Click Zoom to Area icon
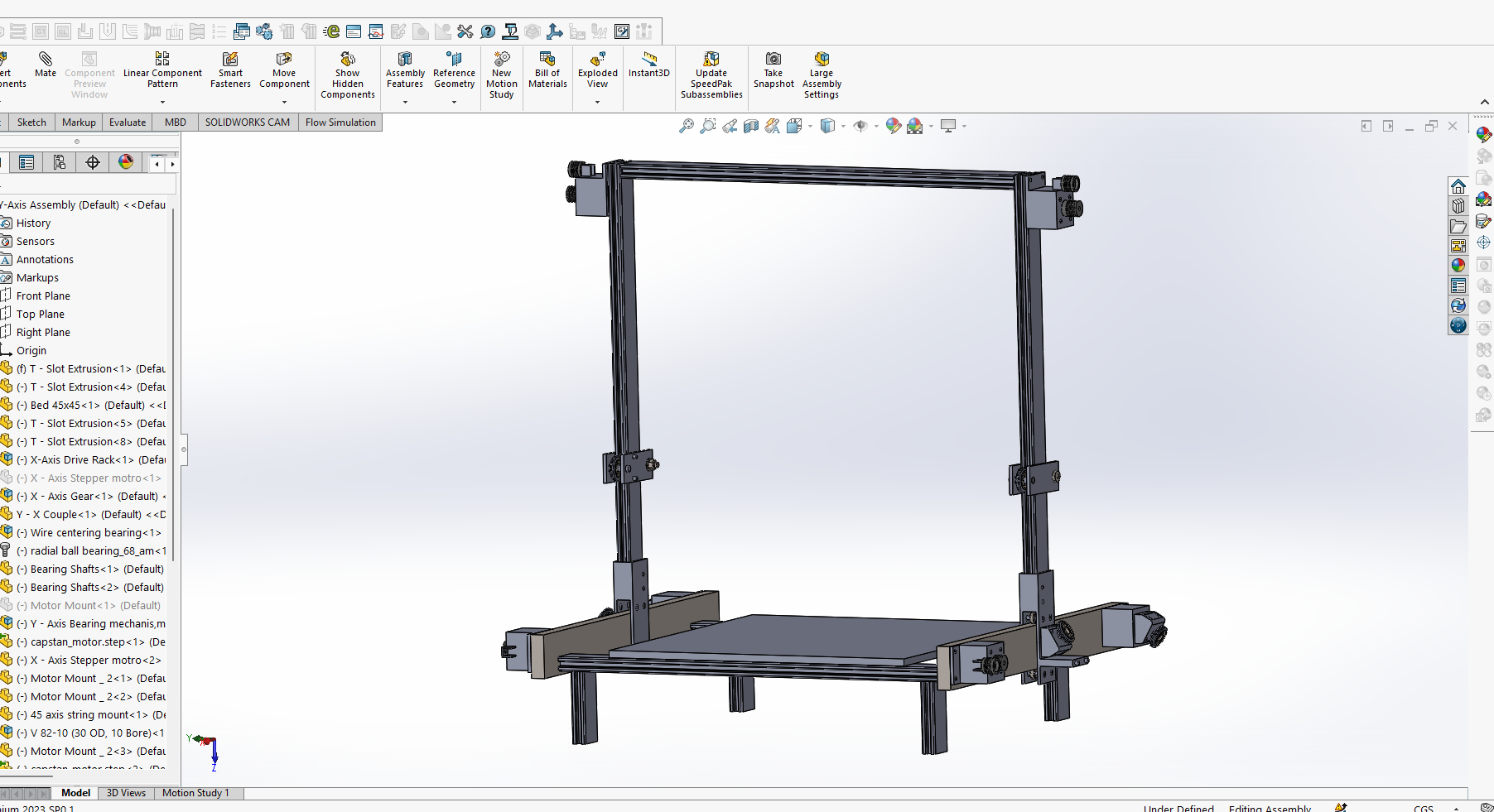 click(708, 126)
